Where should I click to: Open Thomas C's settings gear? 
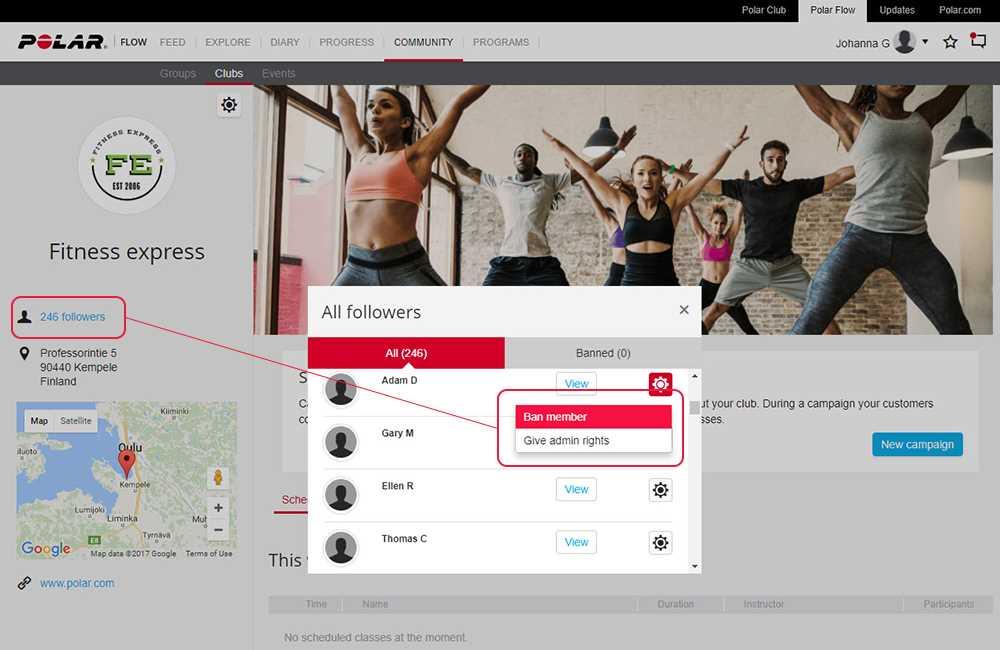[x=660, y=543]
